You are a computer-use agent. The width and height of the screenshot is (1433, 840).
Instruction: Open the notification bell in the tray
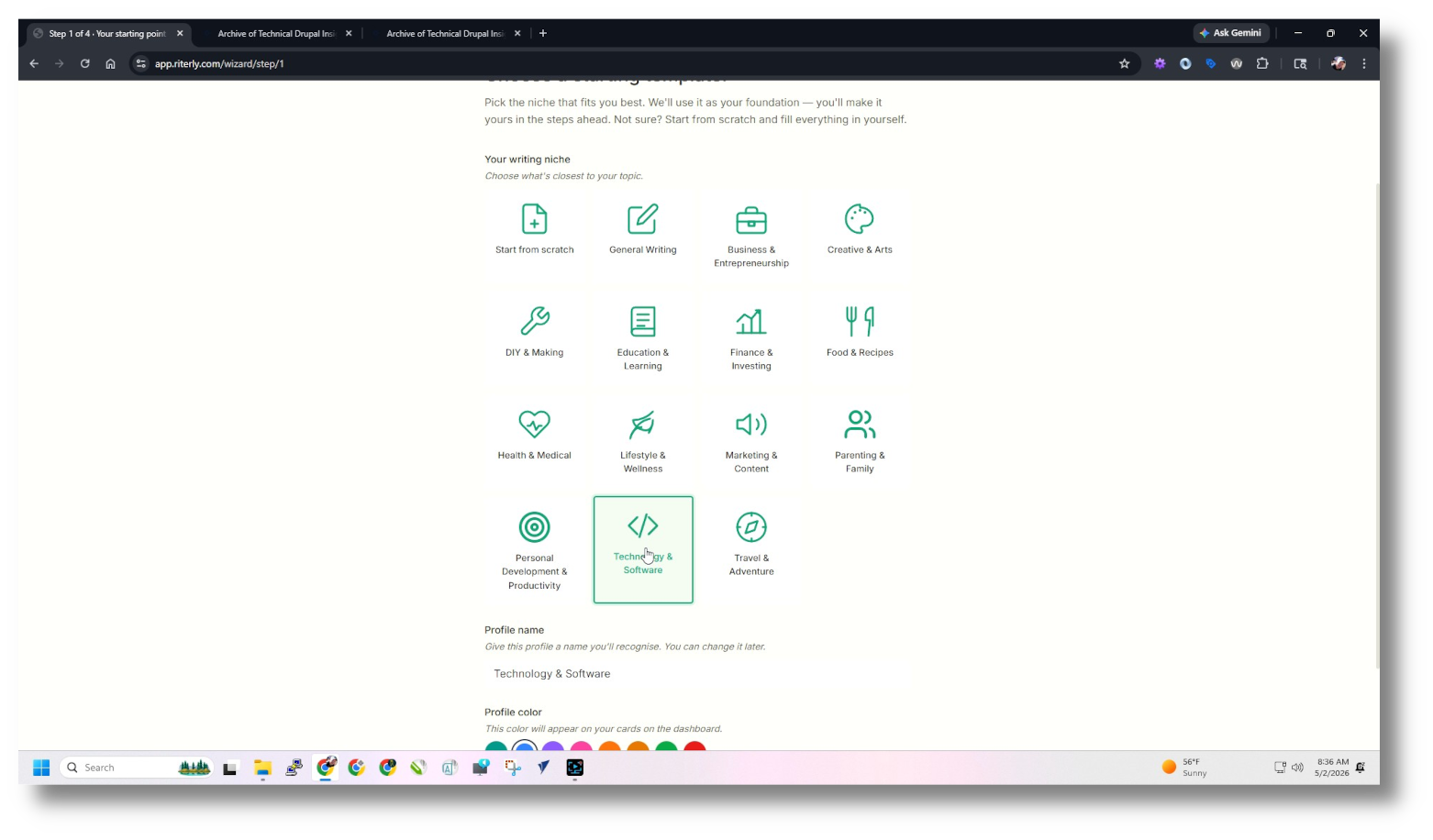click(1361, 768)
